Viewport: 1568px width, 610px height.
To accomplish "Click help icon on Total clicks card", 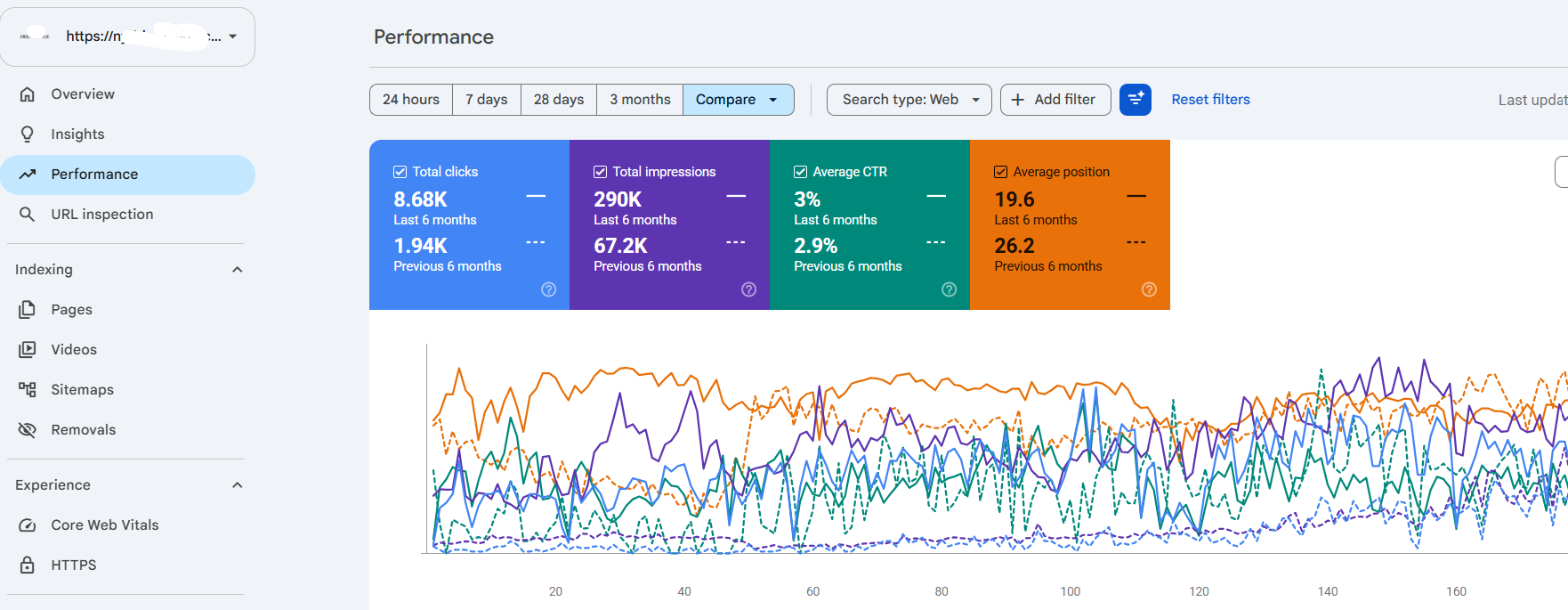I will click(x=549, y=289).
